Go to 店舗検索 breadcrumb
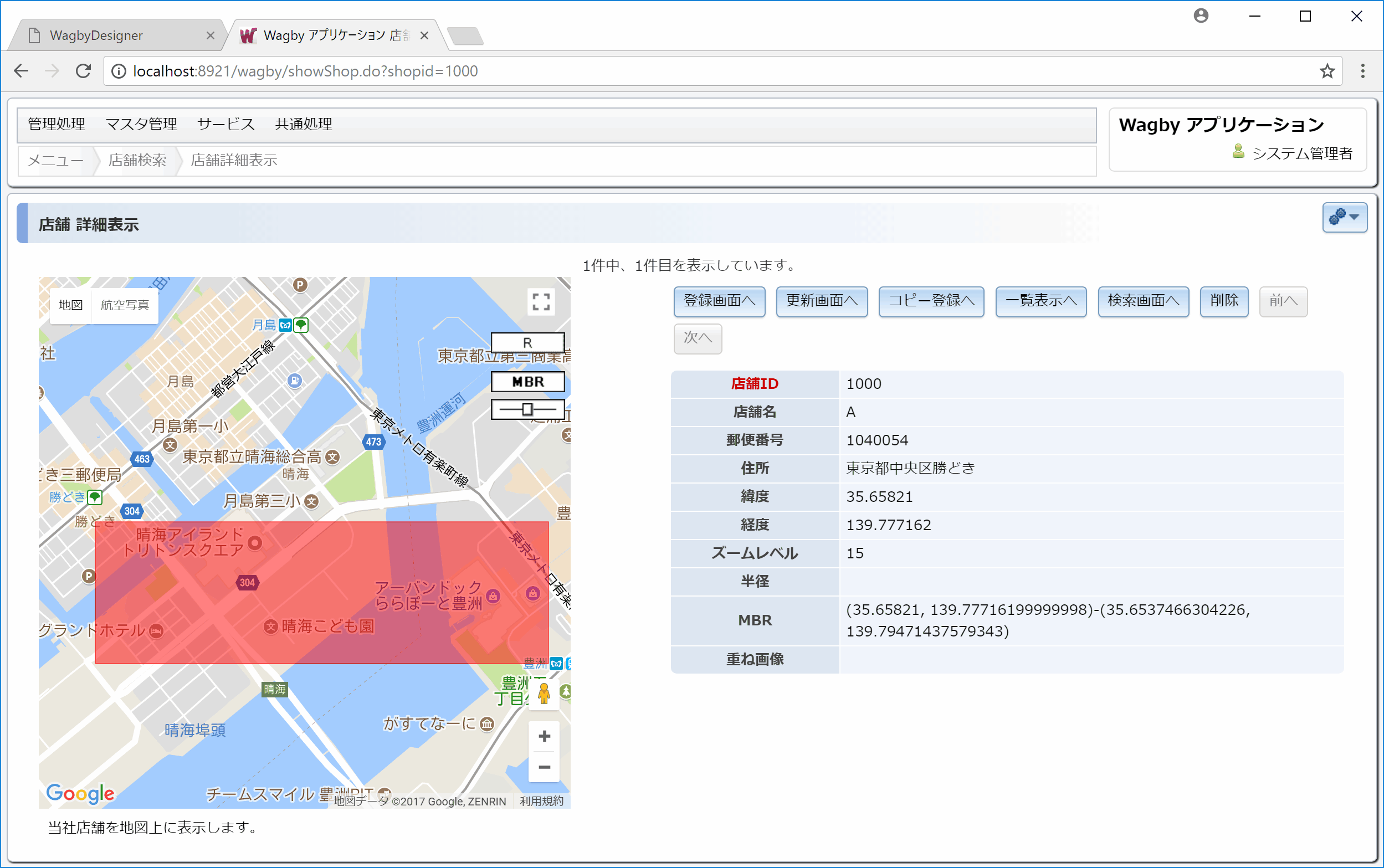Image resolution: width=1384 pixels, height=868 pixels. coord(137,160)
